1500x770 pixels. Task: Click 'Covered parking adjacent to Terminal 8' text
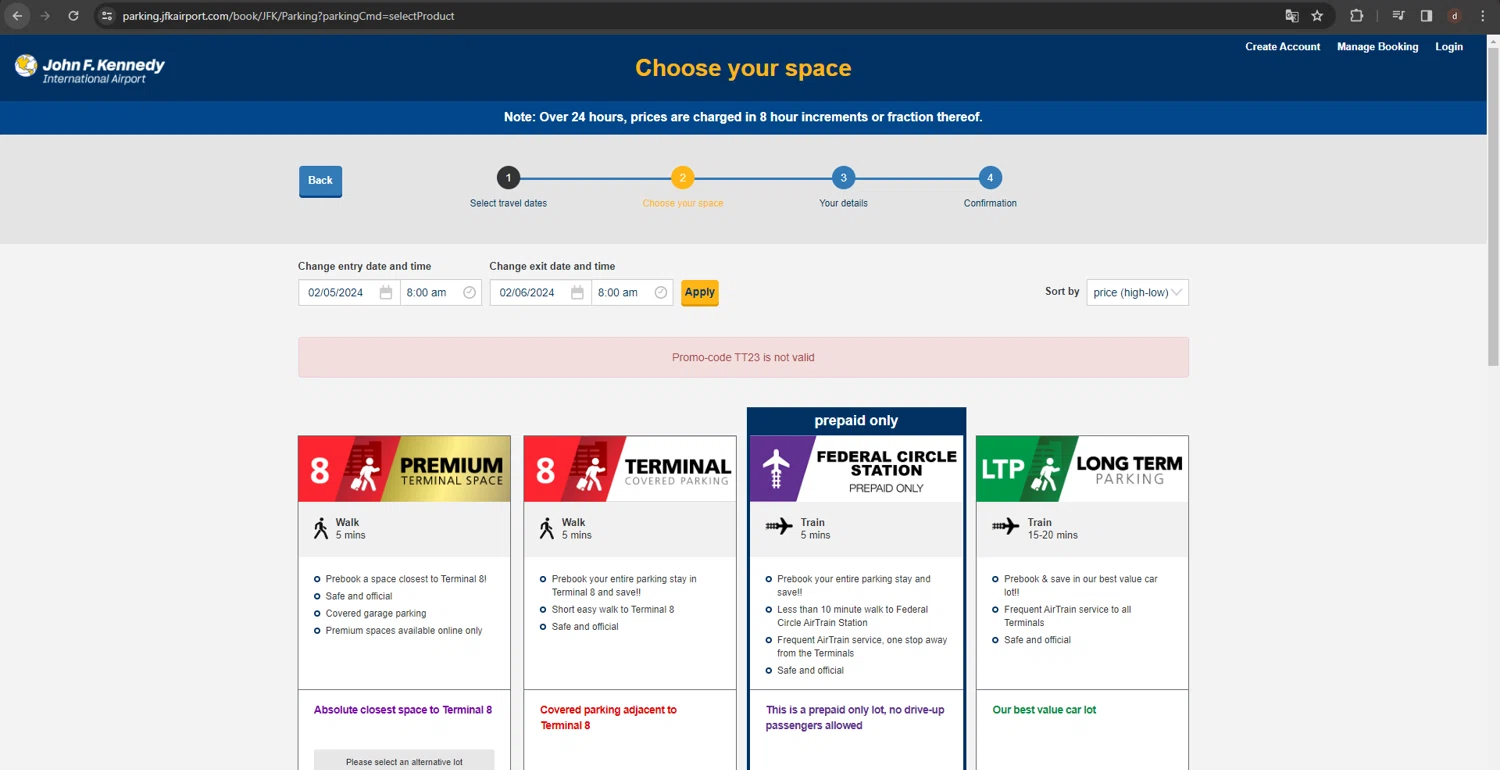point(609,717)
